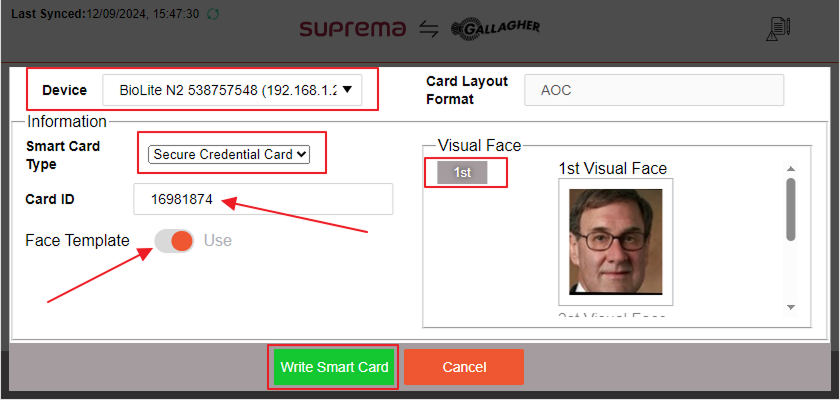Cancel the smart card dialog

pos(463,367)
